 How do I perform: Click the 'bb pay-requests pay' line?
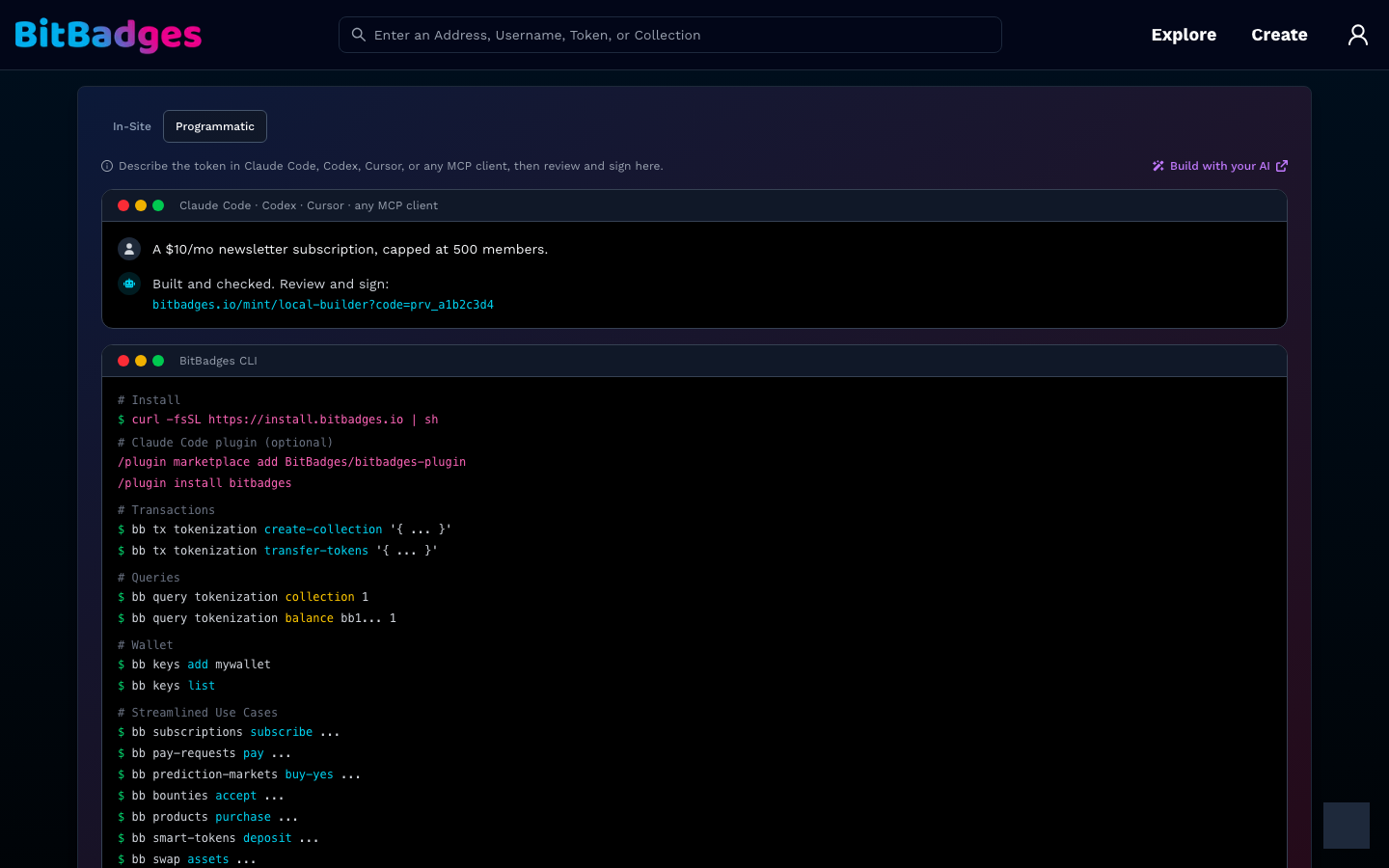point(204,753)
